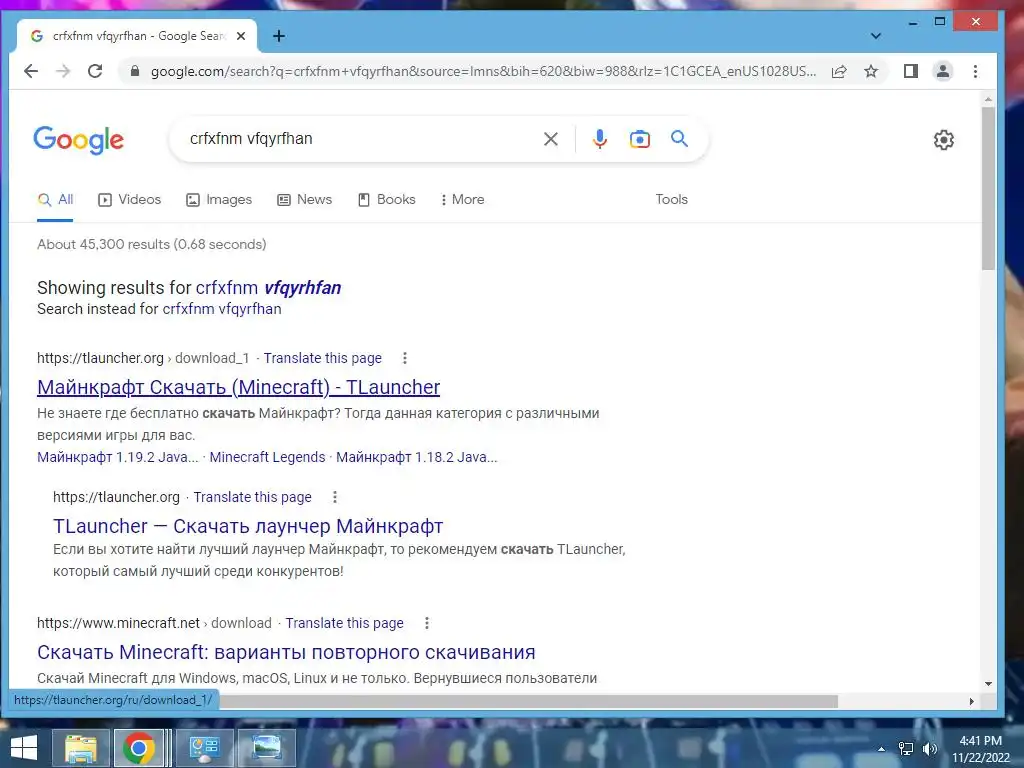Open Minecraft Legends sitelink
Screen dimensions: 1024x768
[267, 457]
